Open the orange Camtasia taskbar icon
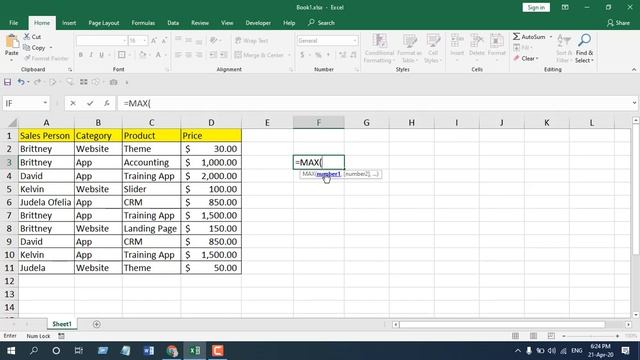640x360 pixels. click(x=218, y=351)
